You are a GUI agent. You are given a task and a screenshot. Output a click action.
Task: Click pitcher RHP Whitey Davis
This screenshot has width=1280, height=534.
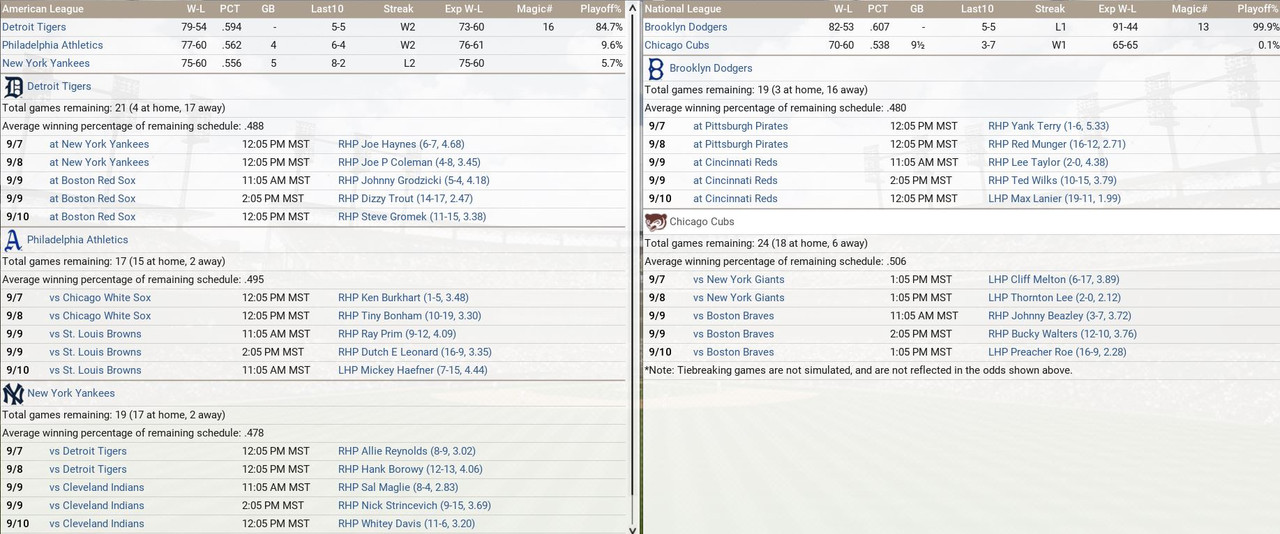coord(406,523)
